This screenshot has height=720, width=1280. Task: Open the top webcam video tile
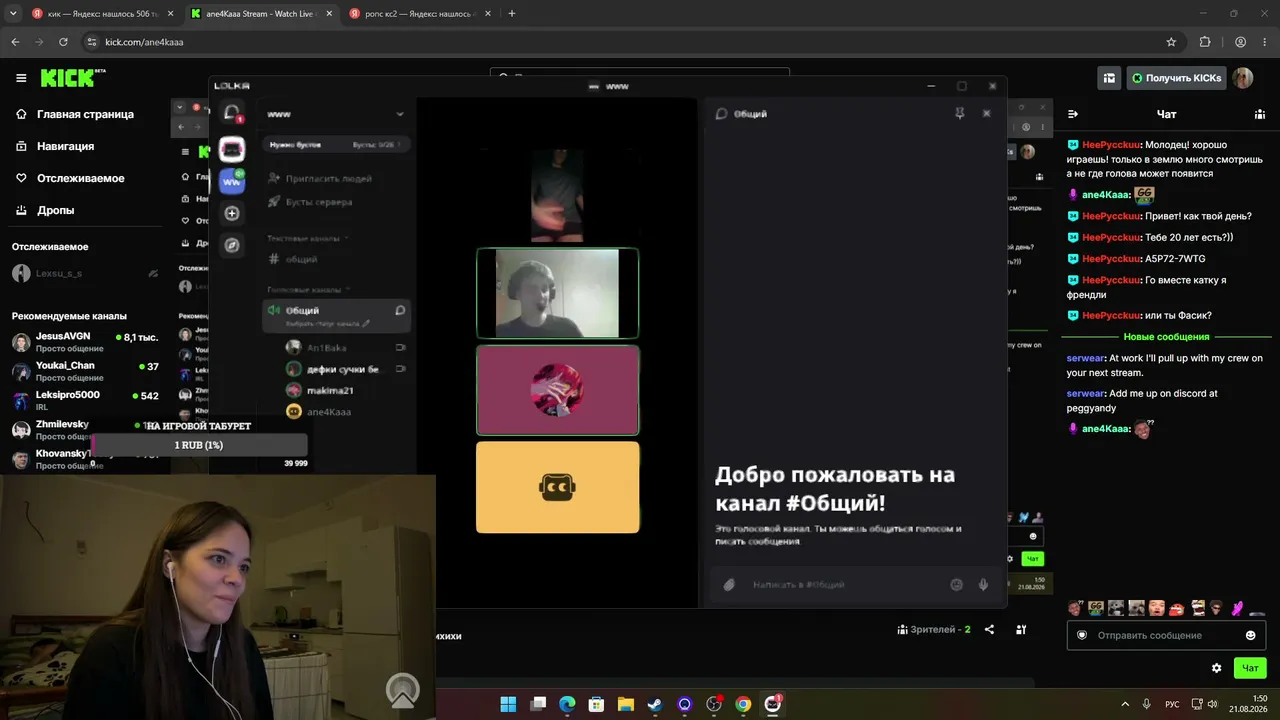(x=557, y=196)
